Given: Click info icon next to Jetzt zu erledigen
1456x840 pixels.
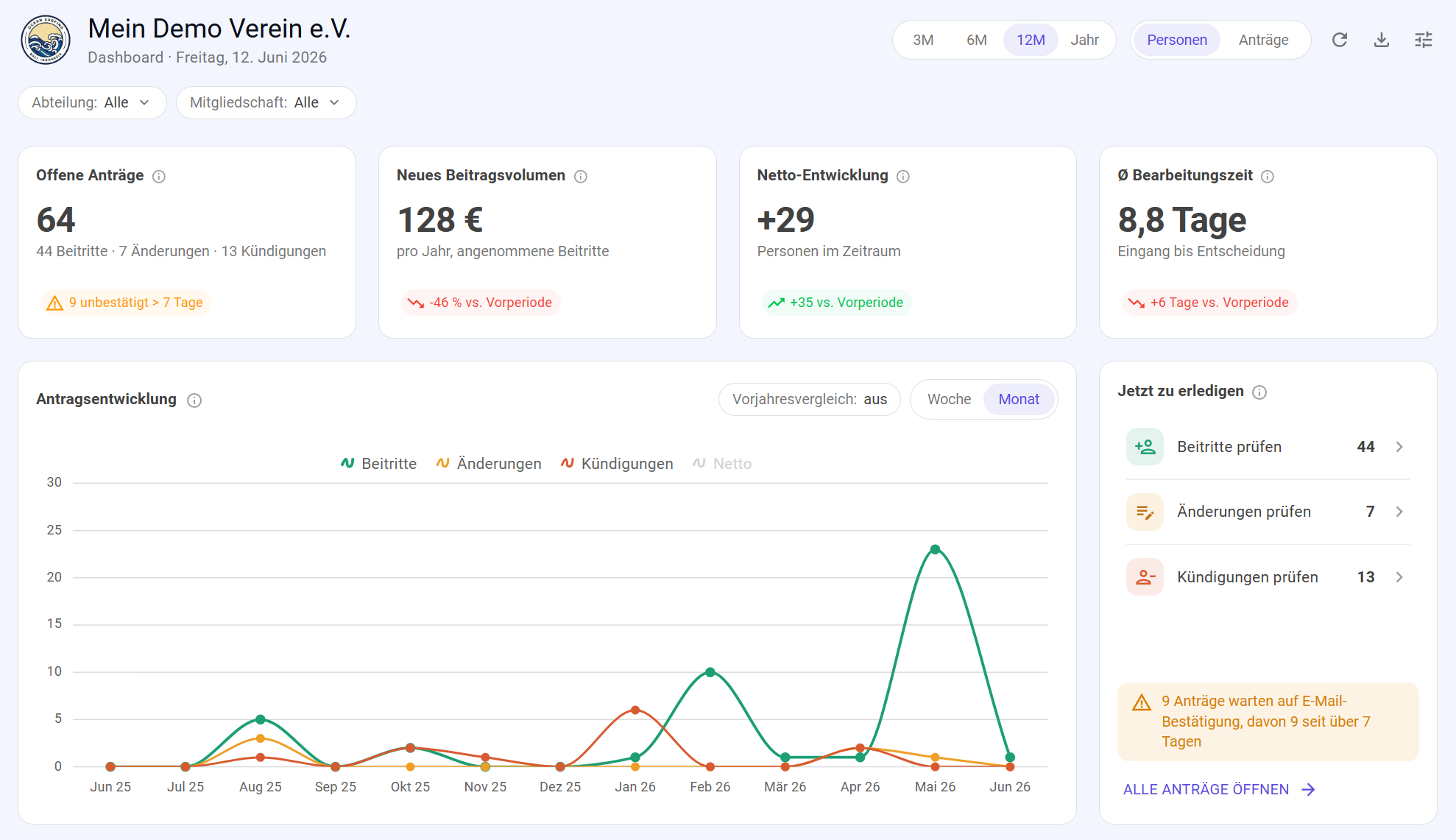Looking at the screenshot, I should 1259,392.
